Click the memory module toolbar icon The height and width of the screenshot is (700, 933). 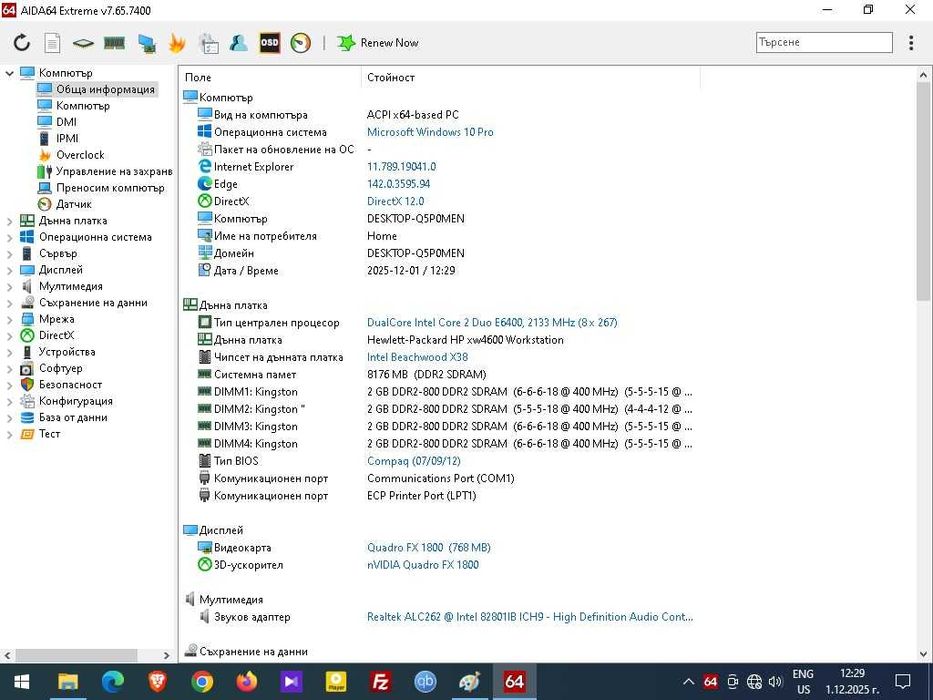point(114,43)
